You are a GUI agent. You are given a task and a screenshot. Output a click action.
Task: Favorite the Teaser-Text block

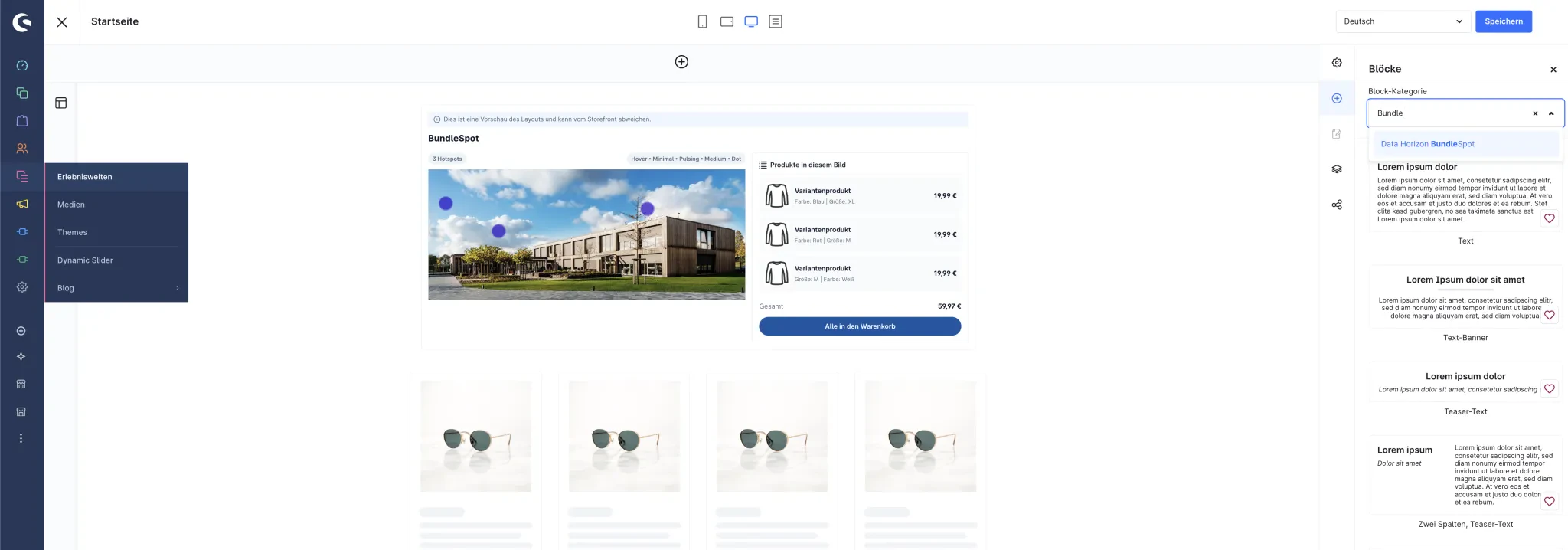tap(1549, 388)
